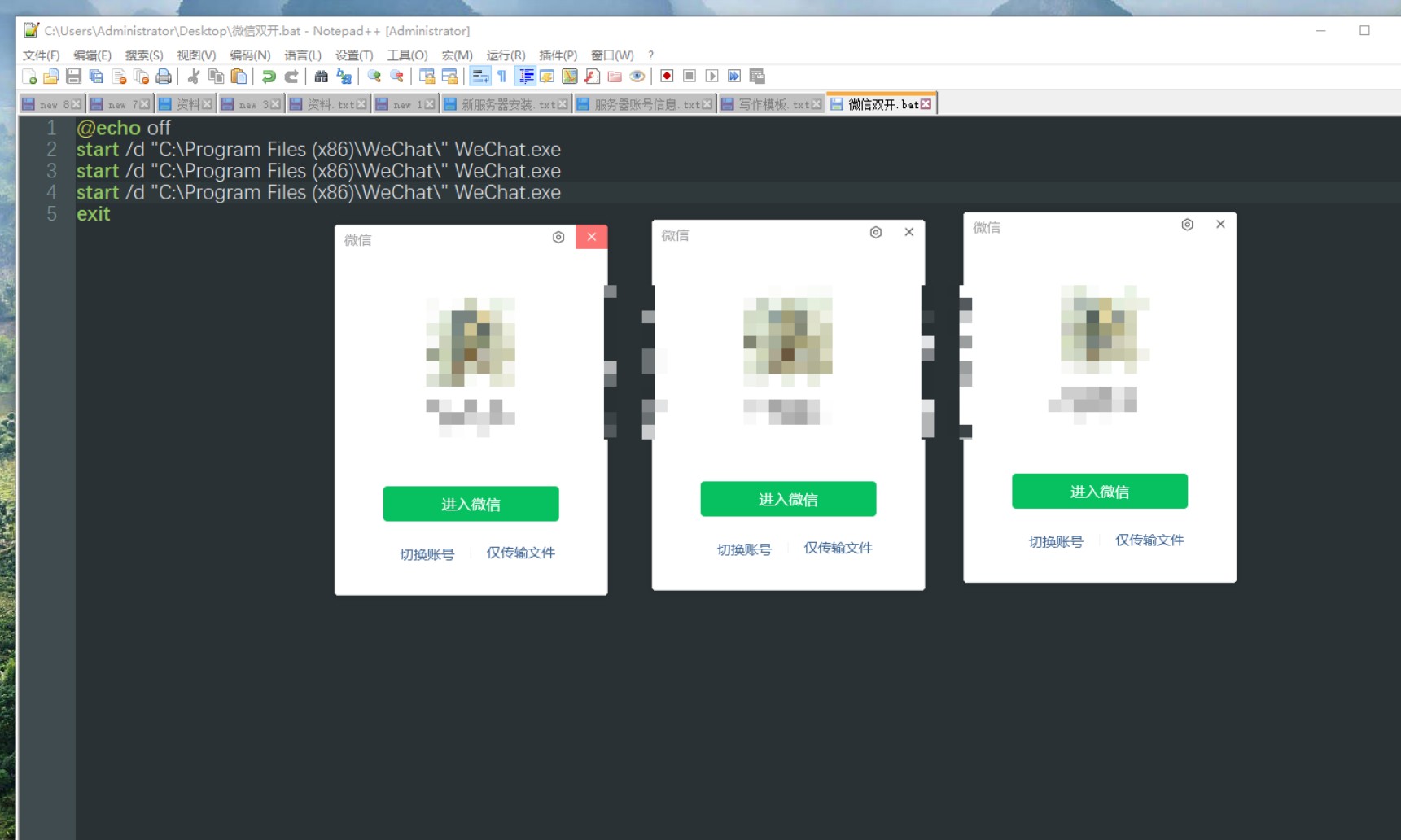
Task: Toggle word wrap toolbar button
Action: coord(480,77)
